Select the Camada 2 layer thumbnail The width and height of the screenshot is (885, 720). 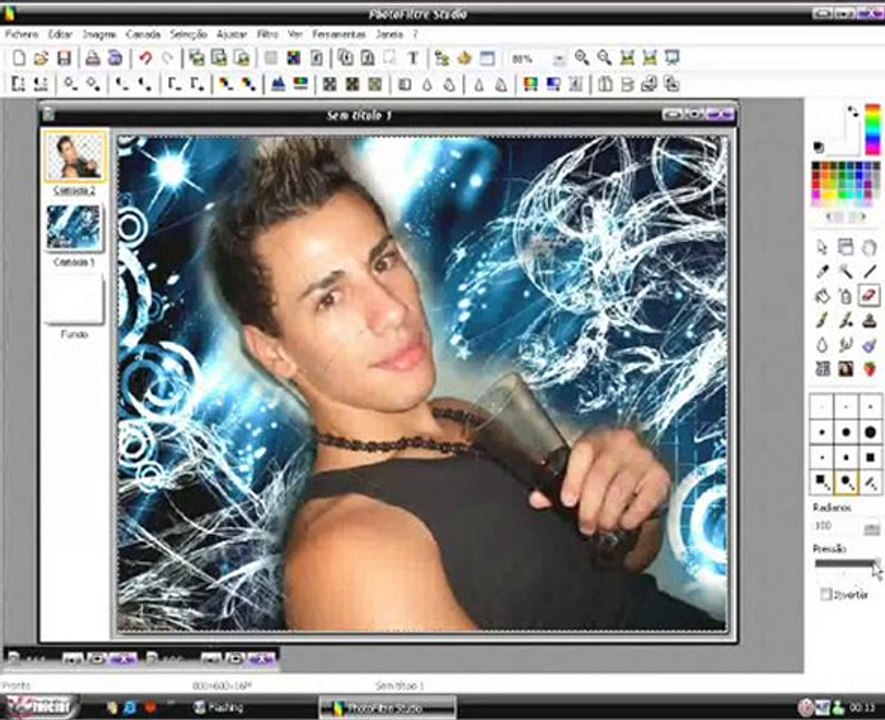(x=75, y=157)
